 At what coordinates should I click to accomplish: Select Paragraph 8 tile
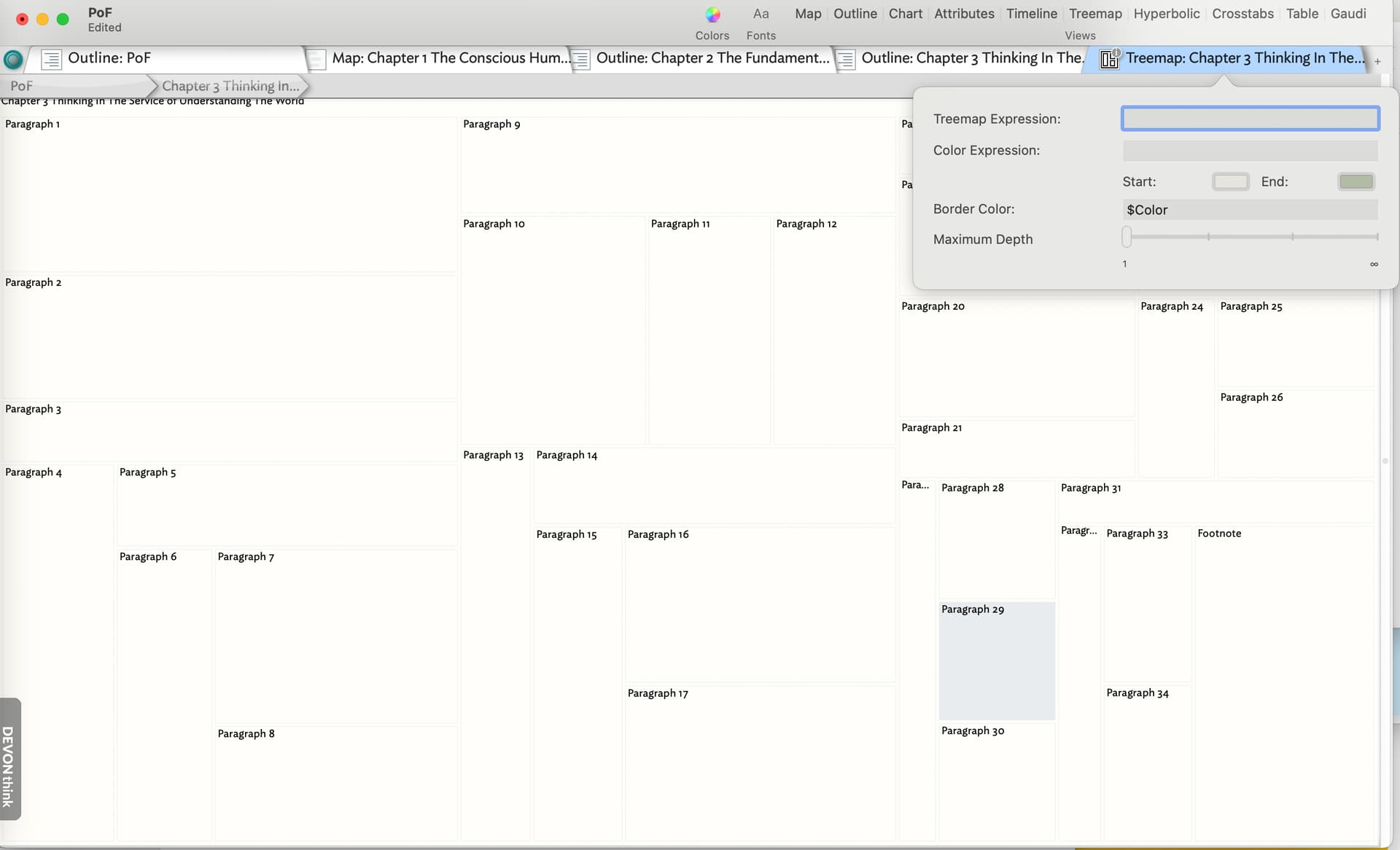(x=336, y=784)
